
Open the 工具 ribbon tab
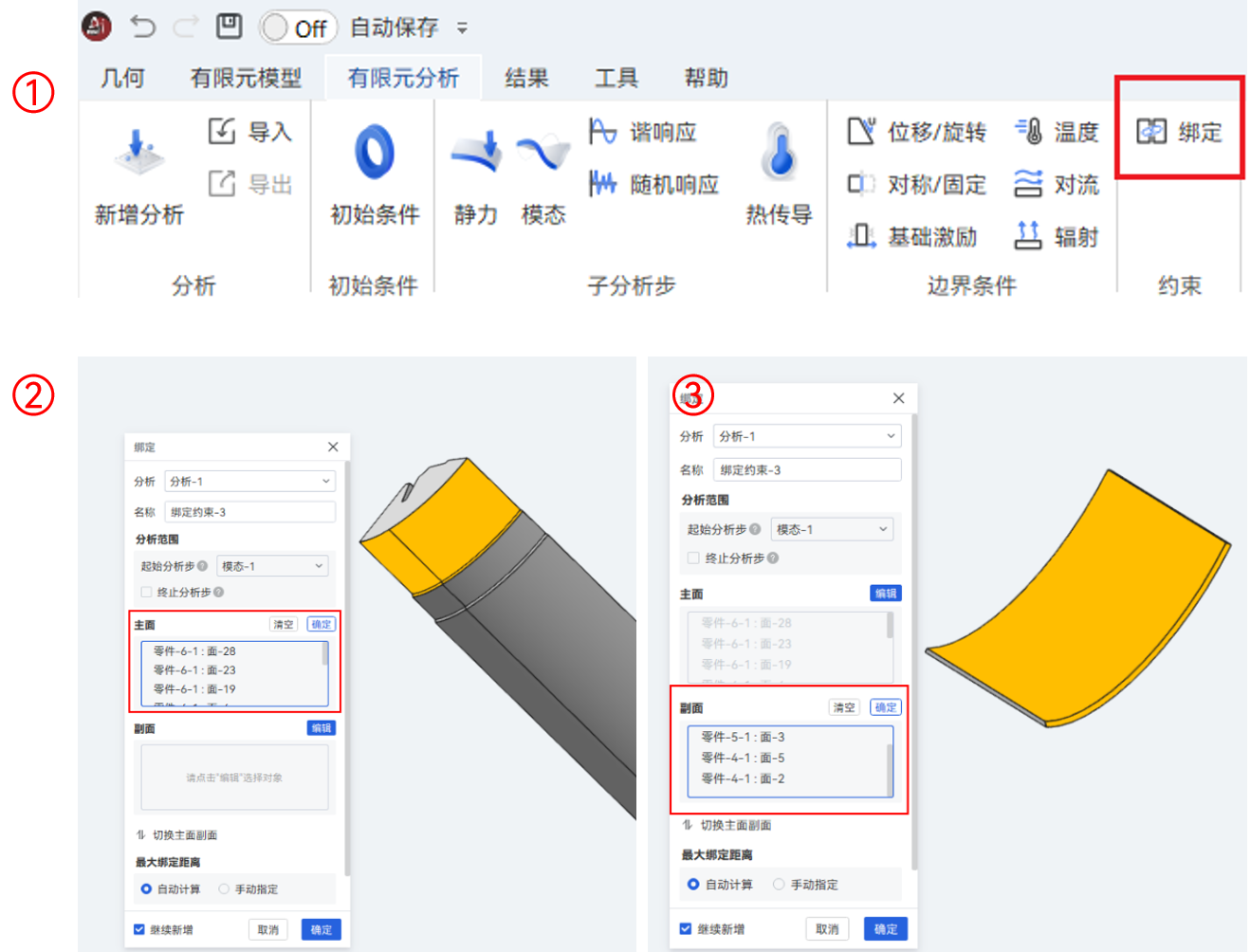click(616, 78)
